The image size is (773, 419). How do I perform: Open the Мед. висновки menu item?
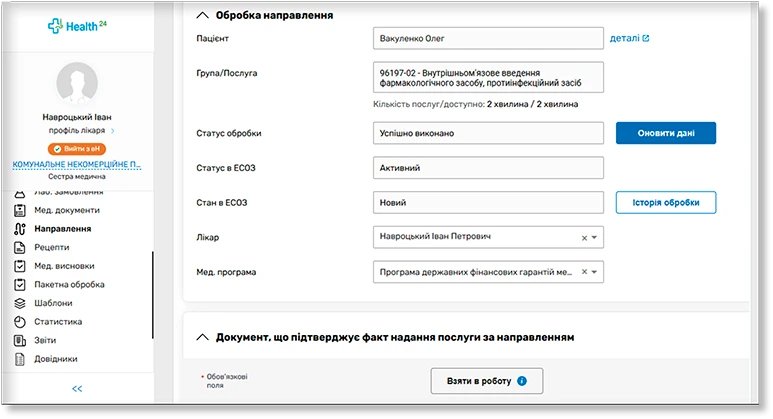tap(64, 266)
